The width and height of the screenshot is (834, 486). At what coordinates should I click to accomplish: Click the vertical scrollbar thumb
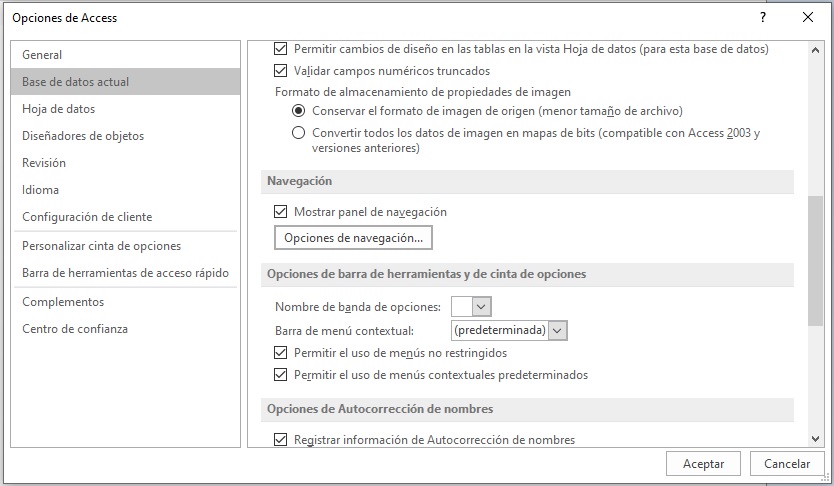coord(815,261)
